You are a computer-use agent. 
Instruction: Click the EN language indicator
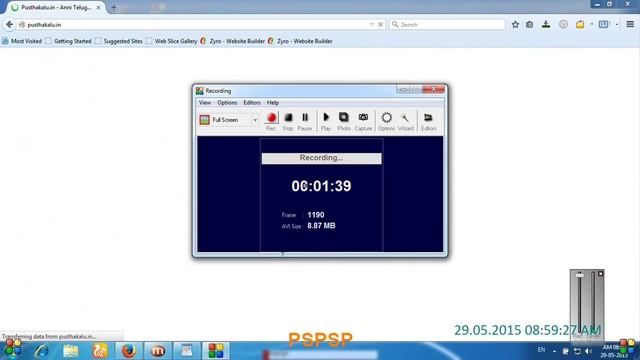point(541,350)
